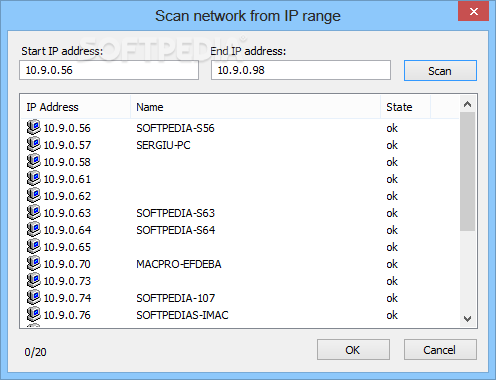Viewport: 496px width, 380px height.
Task: Confirm with the OK button
Action: tap(353, 350)
